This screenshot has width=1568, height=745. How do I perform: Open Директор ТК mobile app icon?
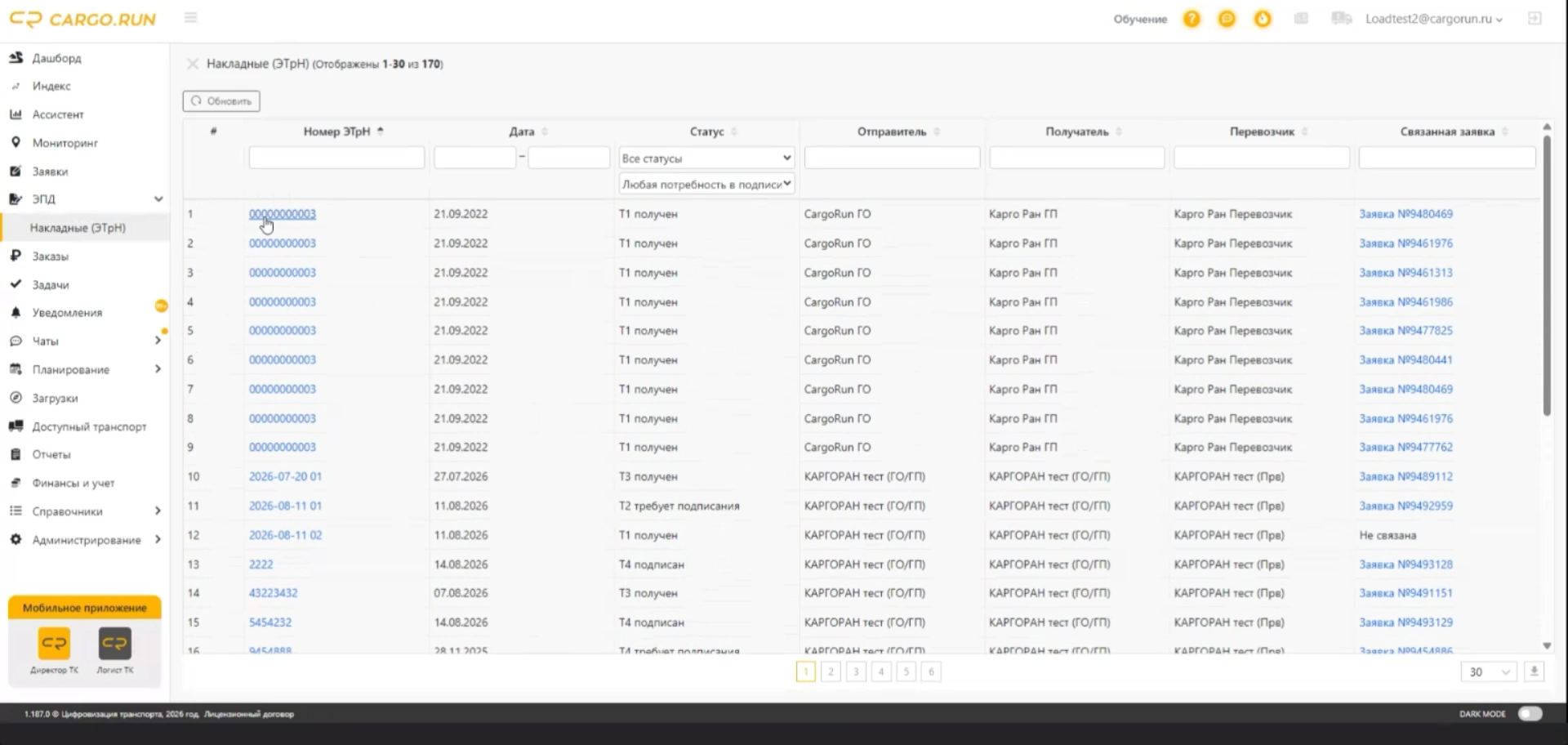(x=54, y=643)
